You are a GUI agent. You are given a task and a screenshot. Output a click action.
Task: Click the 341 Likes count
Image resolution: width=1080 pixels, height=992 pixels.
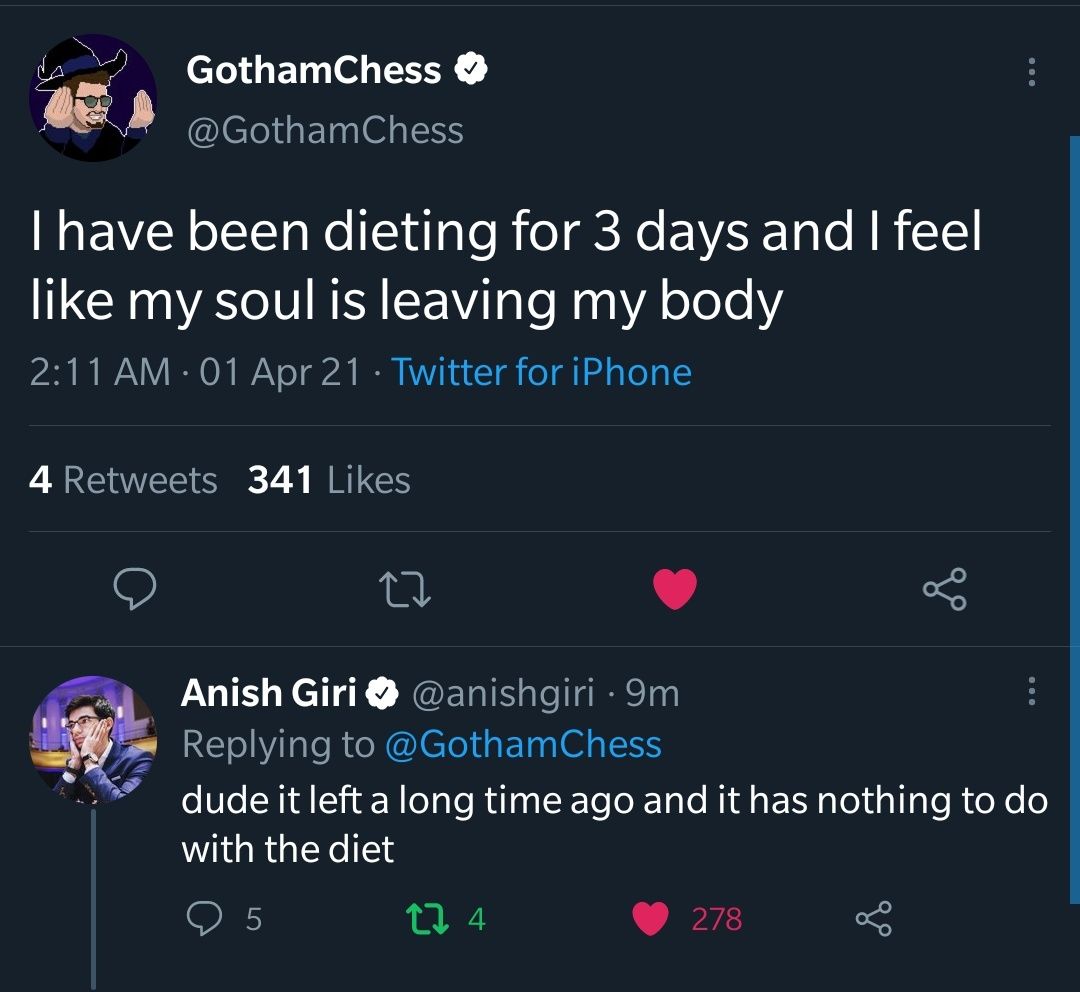point(326,480)
